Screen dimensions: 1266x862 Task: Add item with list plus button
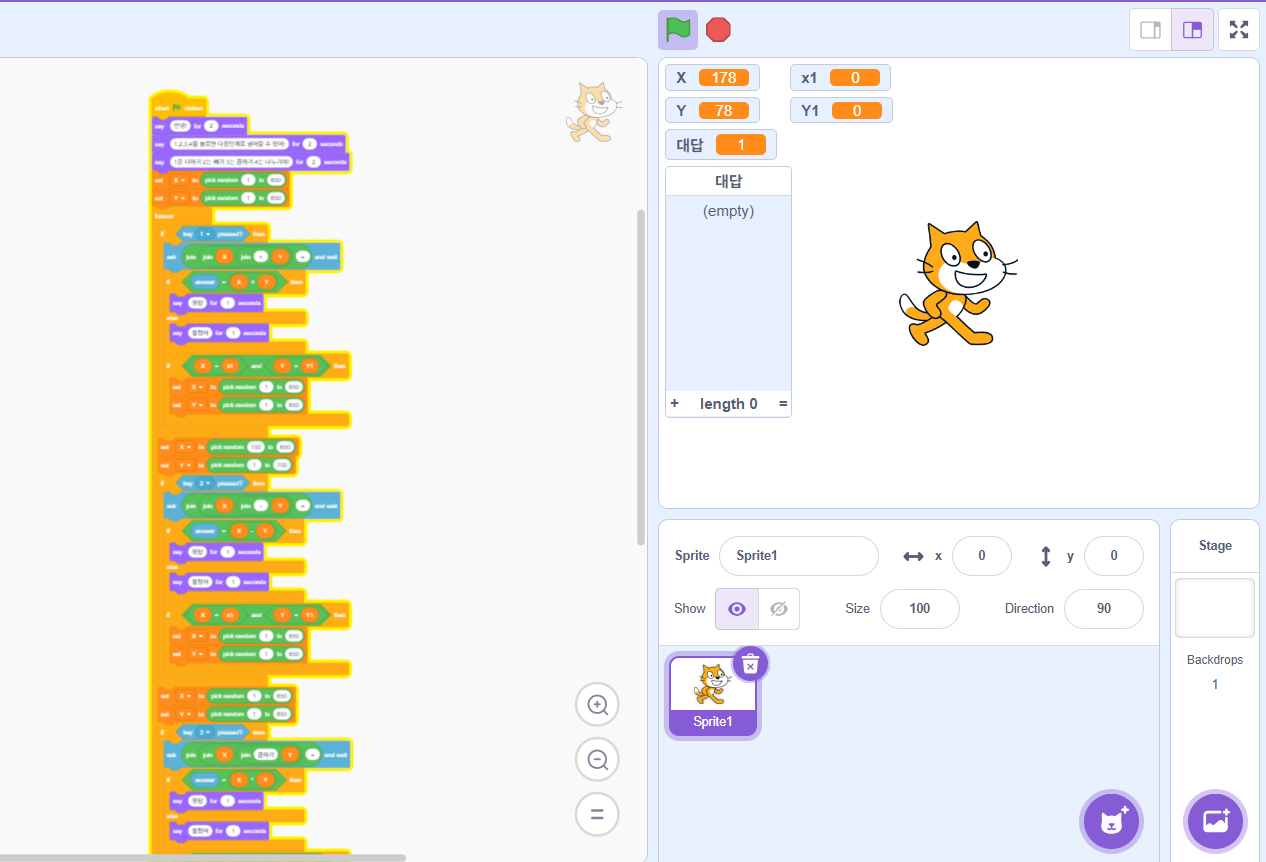pyautogui.click(x=674, y=404)
